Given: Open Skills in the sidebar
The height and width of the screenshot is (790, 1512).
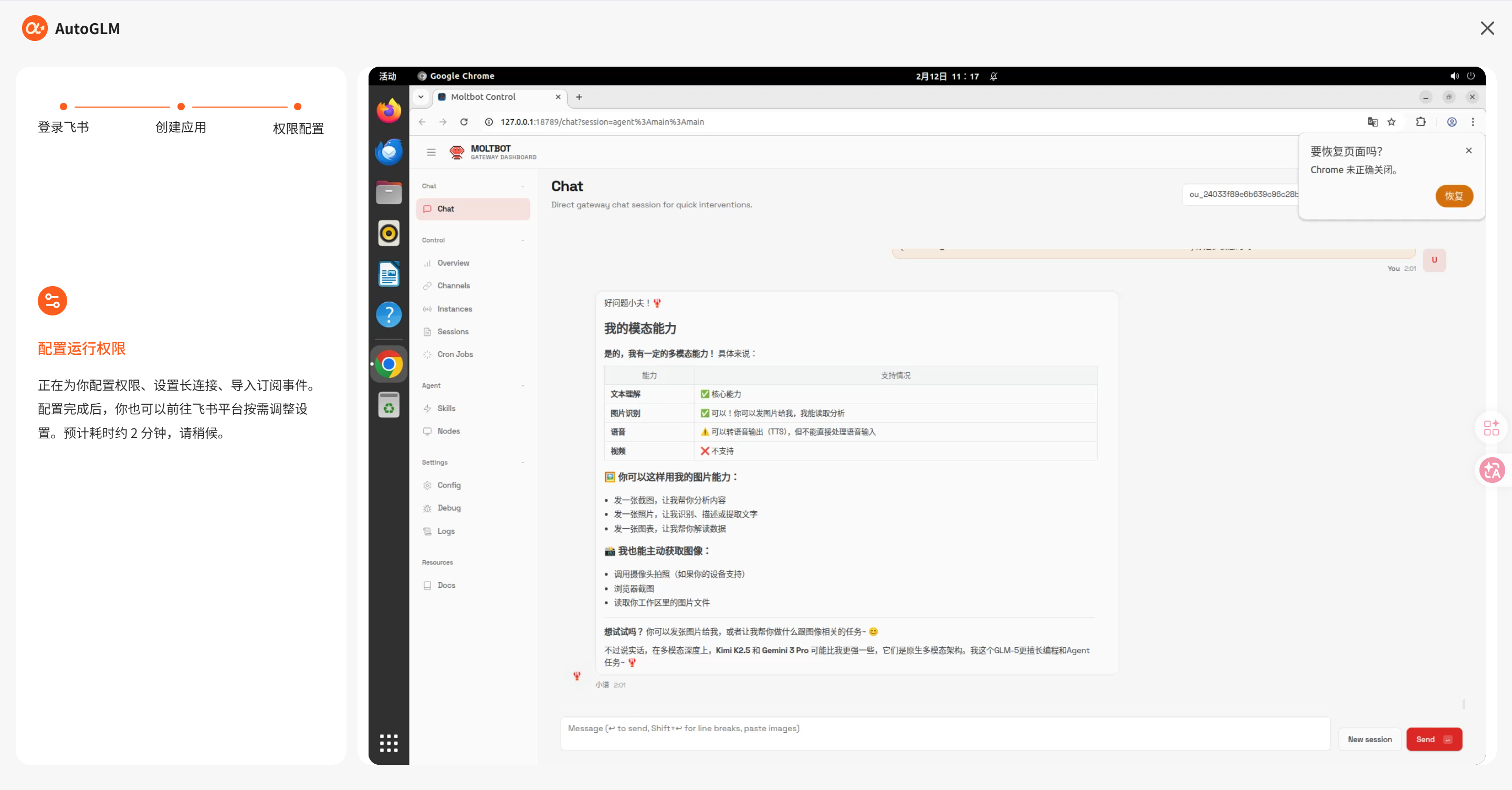Looking at the screenshot, I should pos(473,408).
